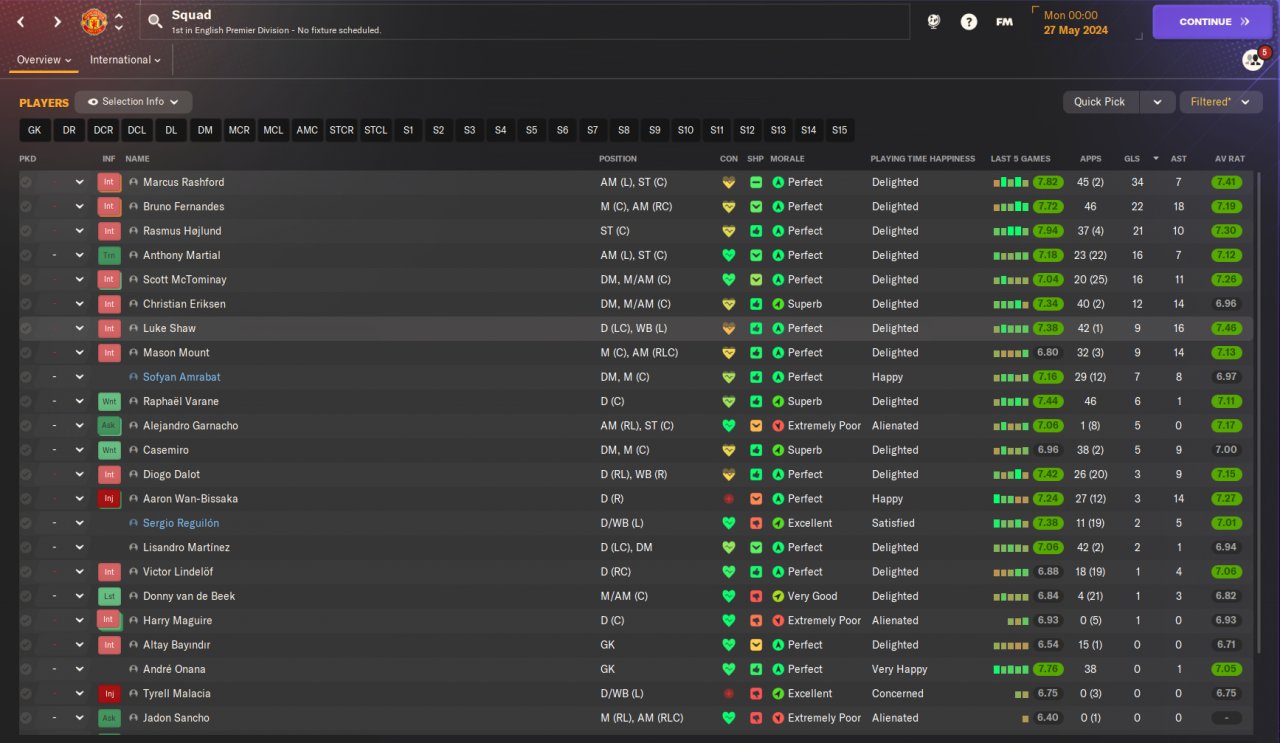Open the Overview tab menu
The height and width of the screenshot is (743, 1280).
44,60
